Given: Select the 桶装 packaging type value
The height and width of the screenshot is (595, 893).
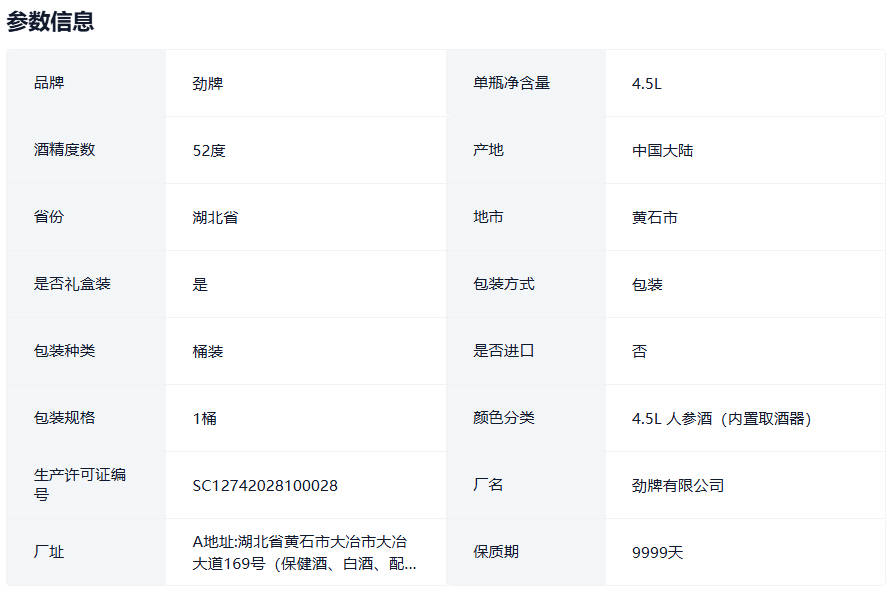Looking at the screenshot, I should tap(208, 351).
